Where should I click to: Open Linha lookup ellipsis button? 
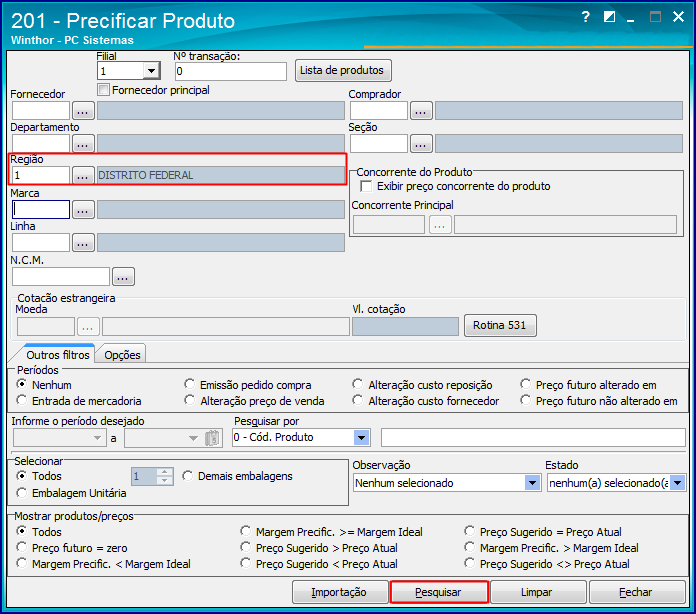pos(83,242)
